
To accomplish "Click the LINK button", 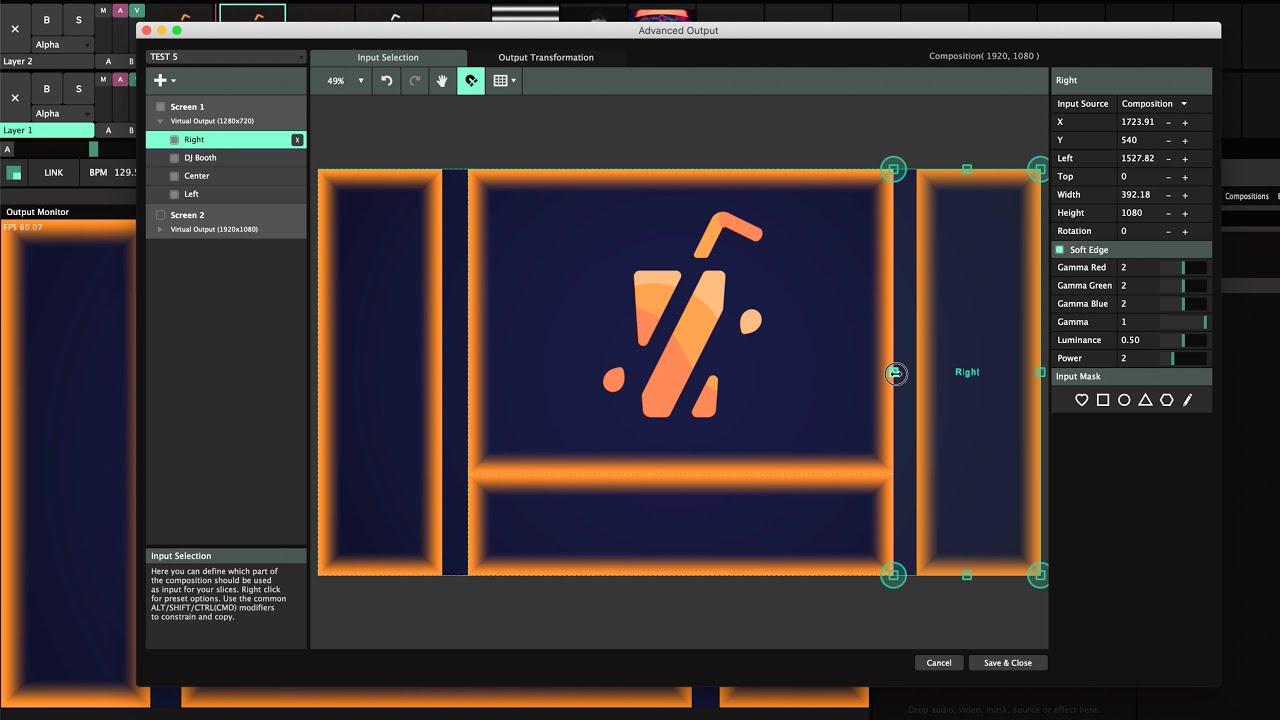I will coord(54,173).
